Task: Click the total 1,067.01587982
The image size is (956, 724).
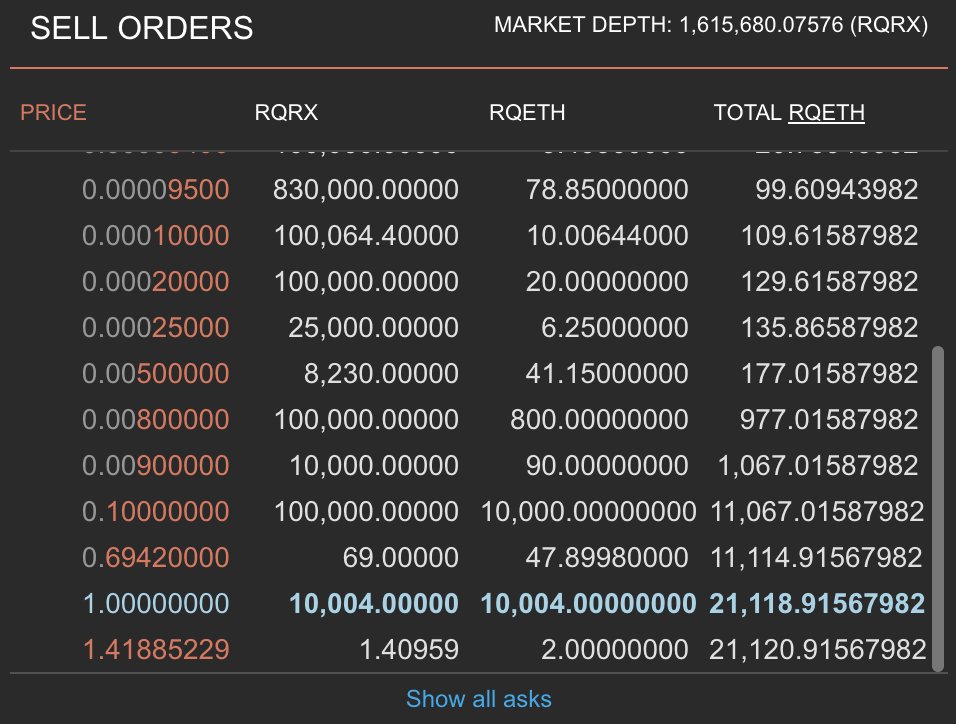Action: point(818,465)
